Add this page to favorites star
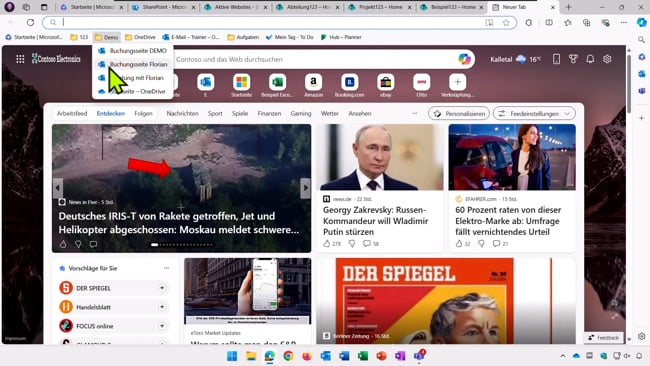 [x=506, y=22]
